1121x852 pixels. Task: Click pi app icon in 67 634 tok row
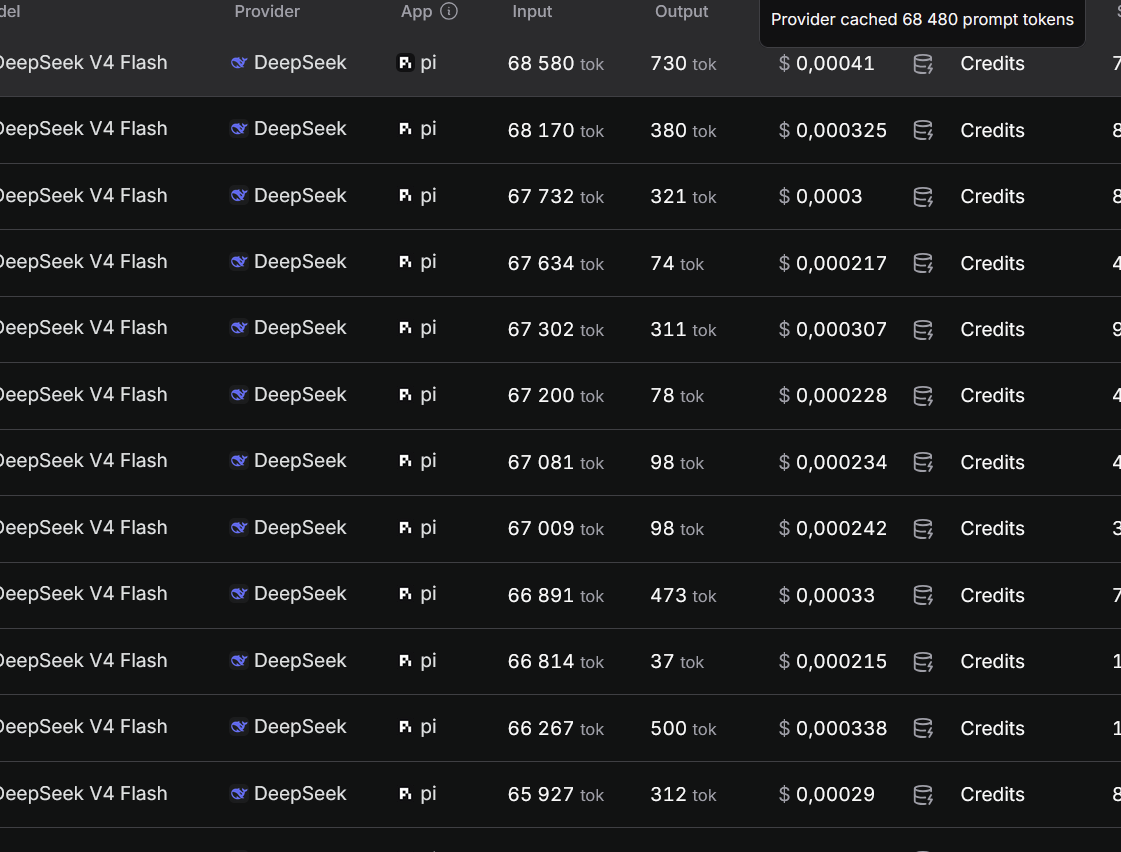point(405,262)
